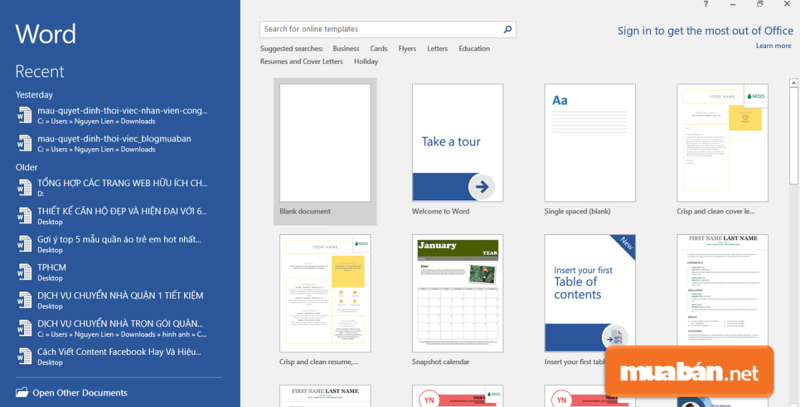Viewport: 800px width, 407px height.
Task: Click Word icon beside THIẾT KẾ CĂN HỘ ĐẸP
Action: point(24,215)
